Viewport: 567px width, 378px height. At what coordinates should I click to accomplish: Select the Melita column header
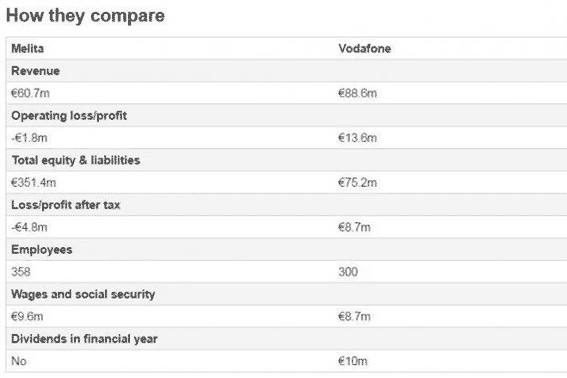[x=27, y=48]
